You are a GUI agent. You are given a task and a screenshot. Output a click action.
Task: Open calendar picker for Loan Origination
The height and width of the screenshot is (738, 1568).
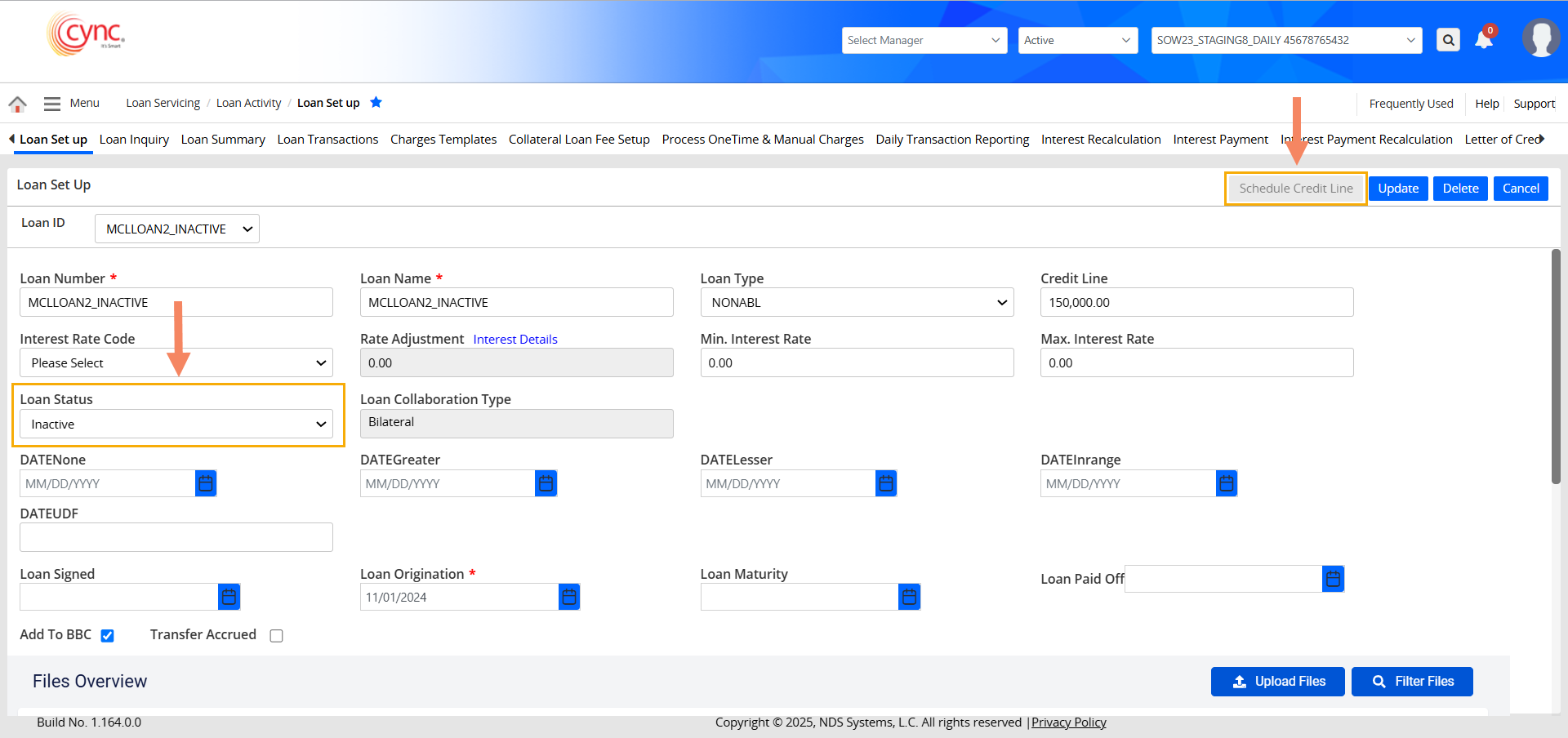tap(569, 598)
